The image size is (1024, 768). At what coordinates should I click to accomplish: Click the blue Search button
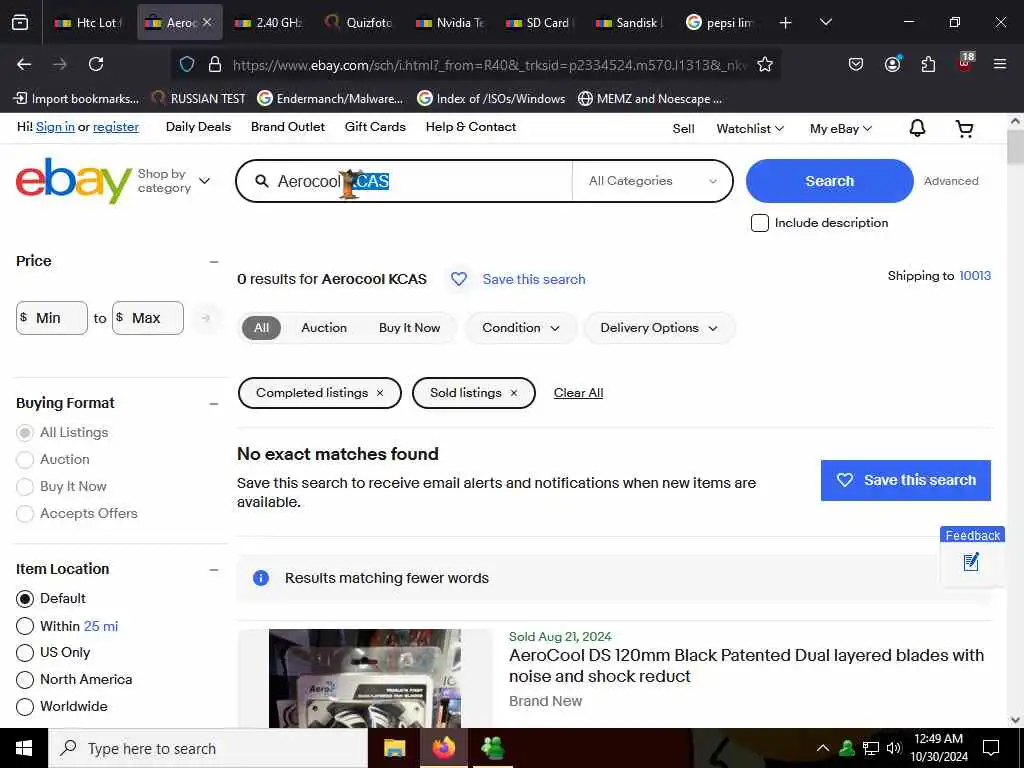(x=829, y=181)
